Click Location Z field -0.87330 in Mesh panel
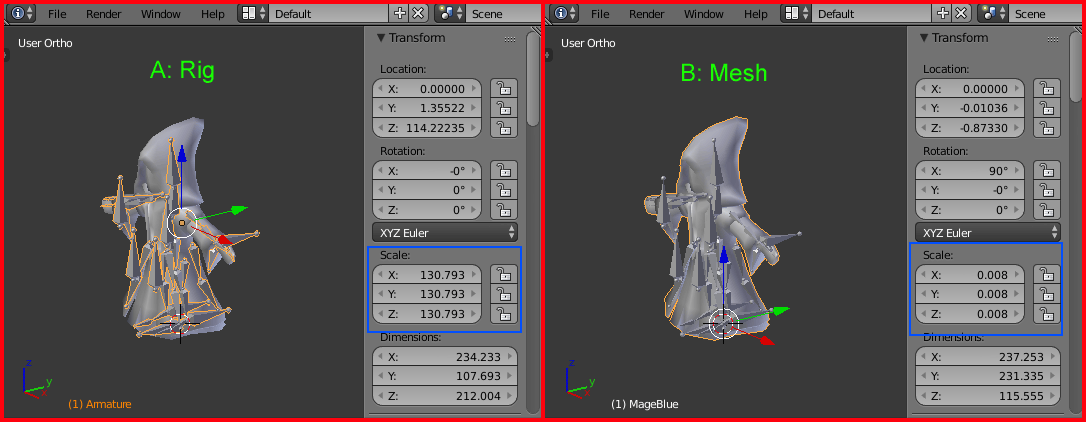 970,128
